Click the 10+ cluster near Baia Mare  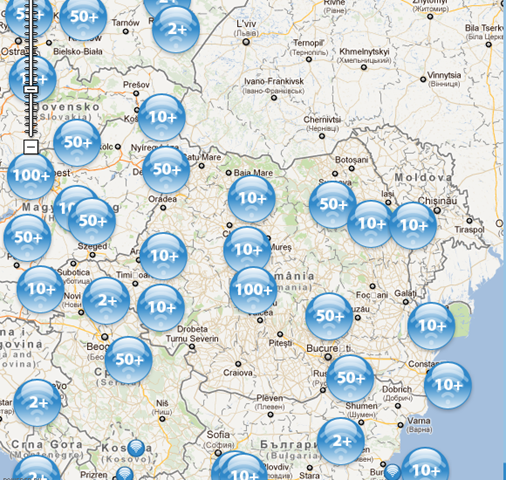point(252,199)
